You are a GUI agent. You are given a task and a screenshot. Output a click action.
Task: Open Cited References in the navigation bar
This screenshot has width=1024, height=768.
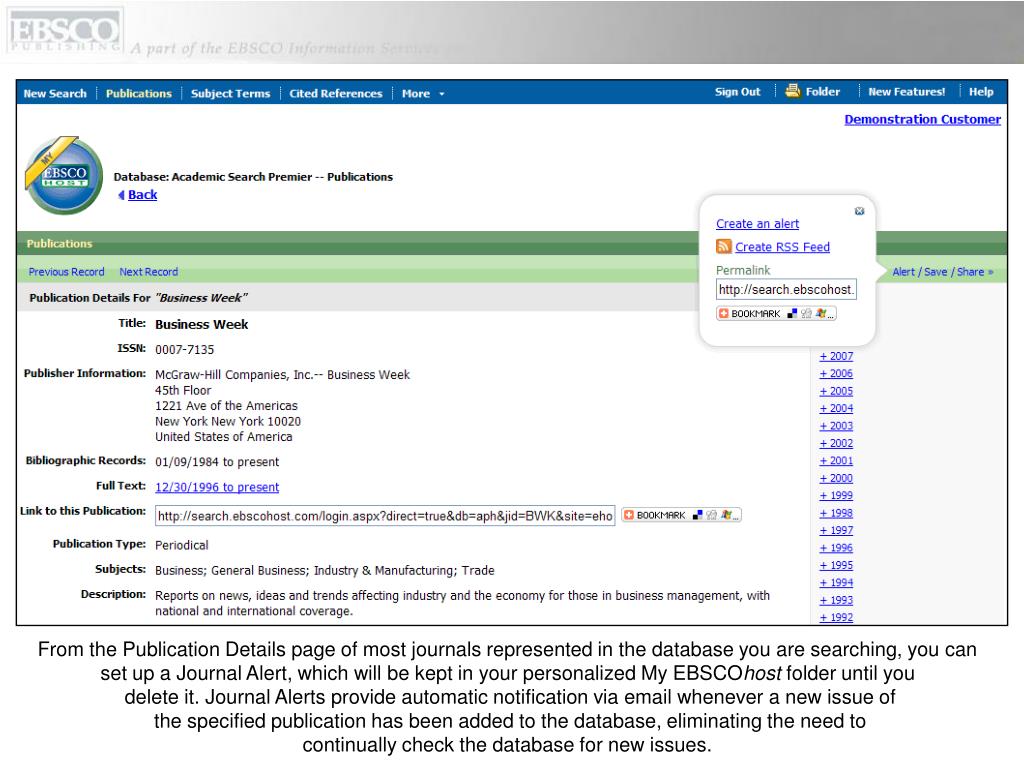pos(336,94)
